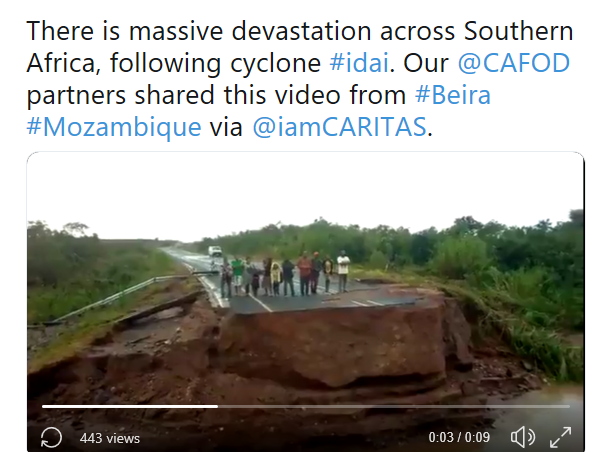Click the group of people in video
This screenshot has height=452, width=597.
tap(285, 273)
